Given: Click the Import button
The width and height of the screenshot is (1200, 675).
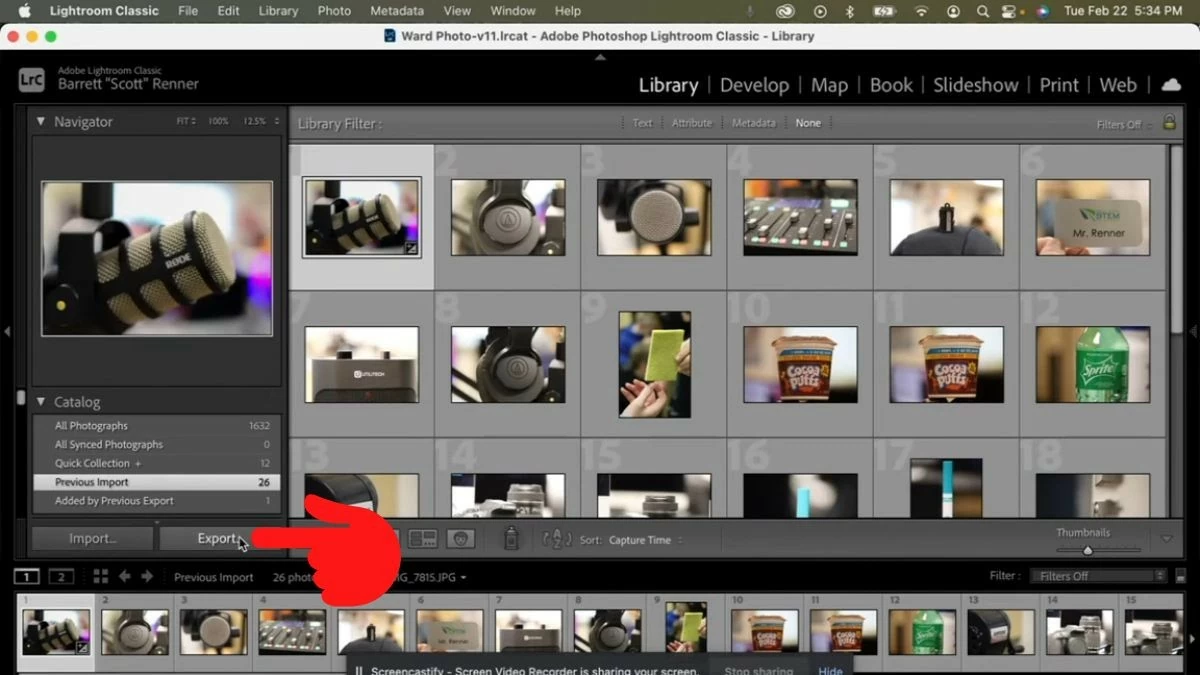Looking at the screenshot, I should [x=91, y=538].
